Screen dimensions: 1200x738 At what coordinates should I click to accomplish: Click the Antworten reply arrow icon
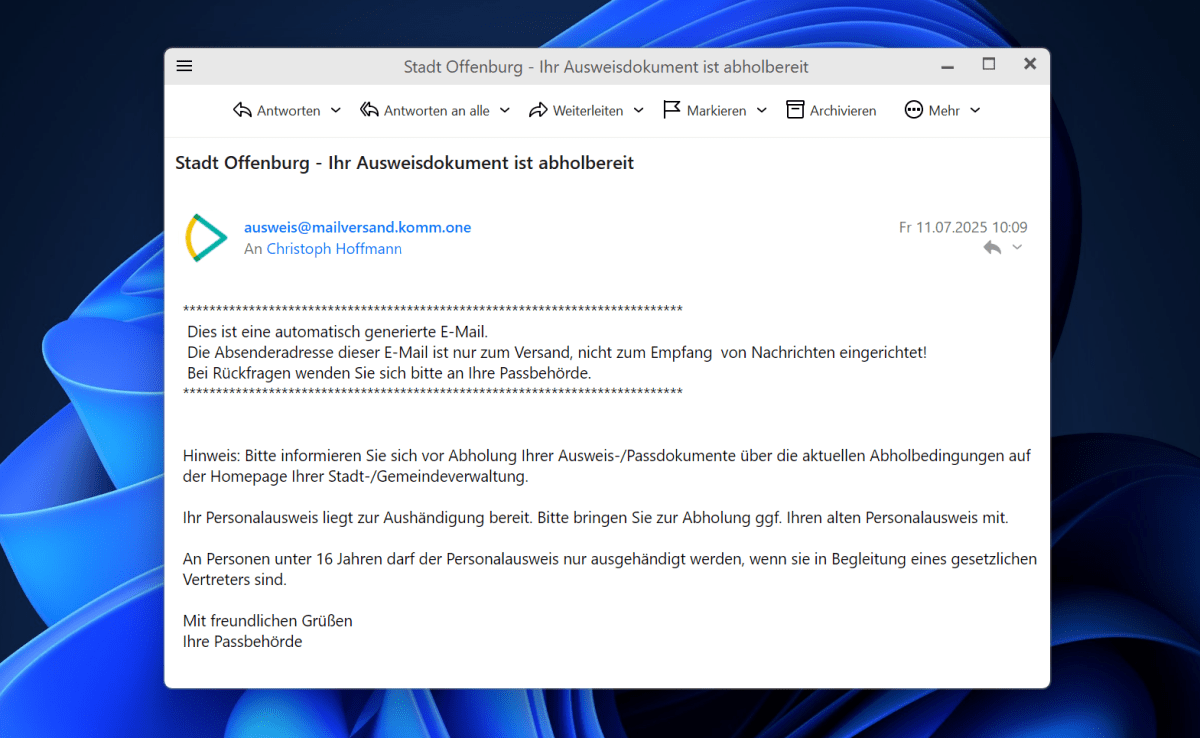[x=242, y=110]
